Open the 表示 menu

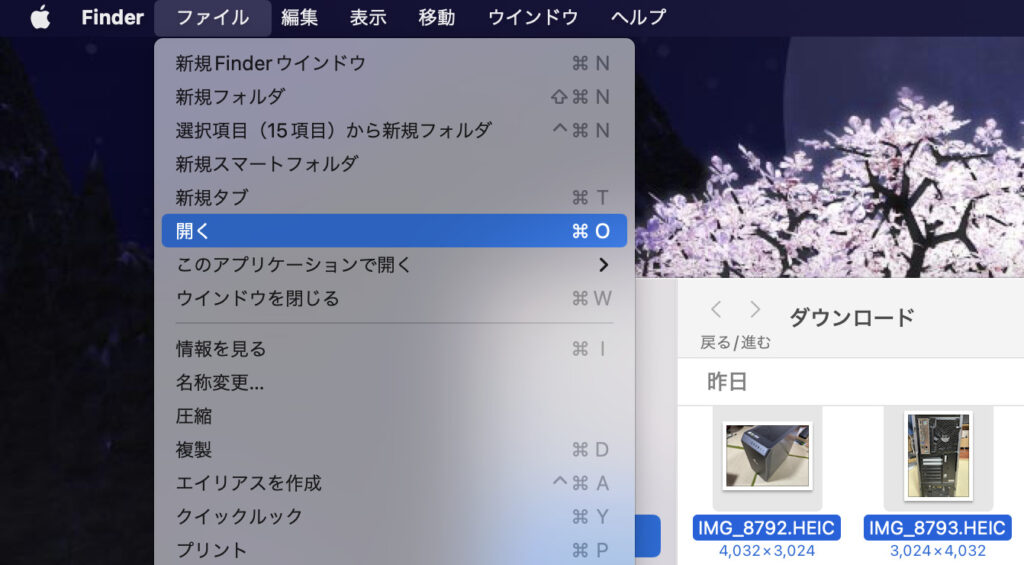[x=368, y=17]
